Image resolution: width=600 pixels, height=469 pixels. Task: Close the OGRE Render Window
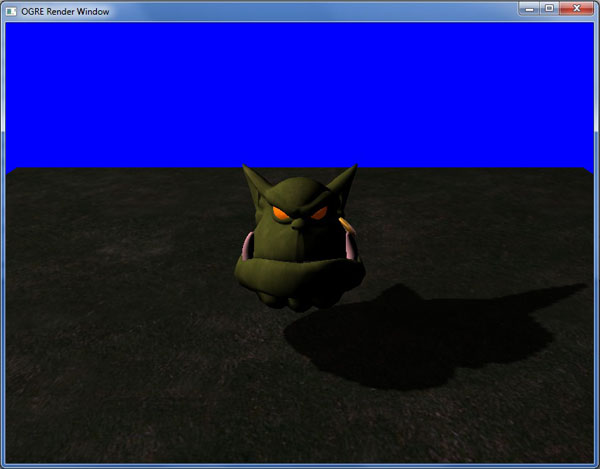click(577, 8)
